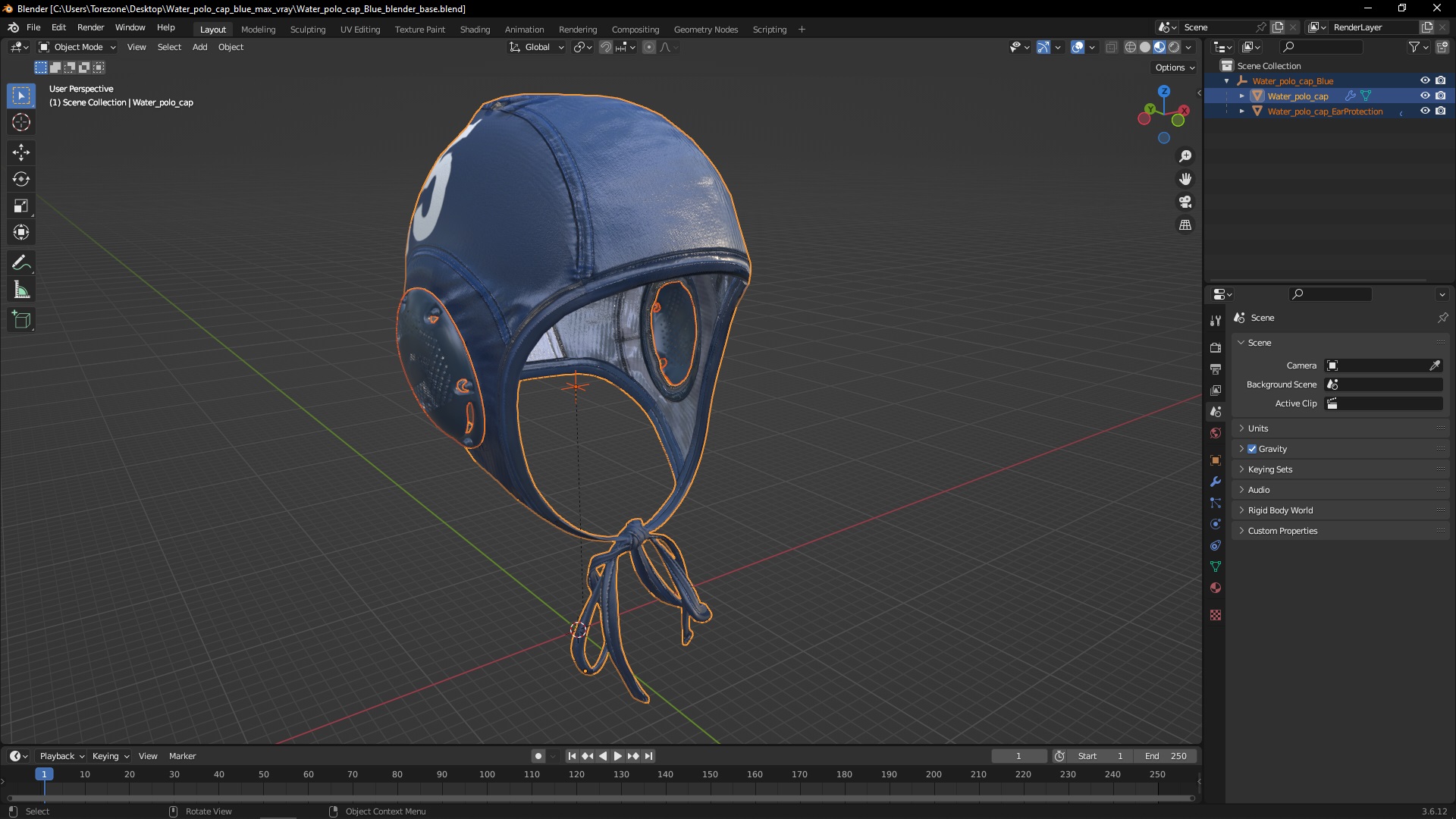Open the View Layer properties tab
This screenshot has width=1456, height=819.
pyautogui.click(x=1216, y=390)
